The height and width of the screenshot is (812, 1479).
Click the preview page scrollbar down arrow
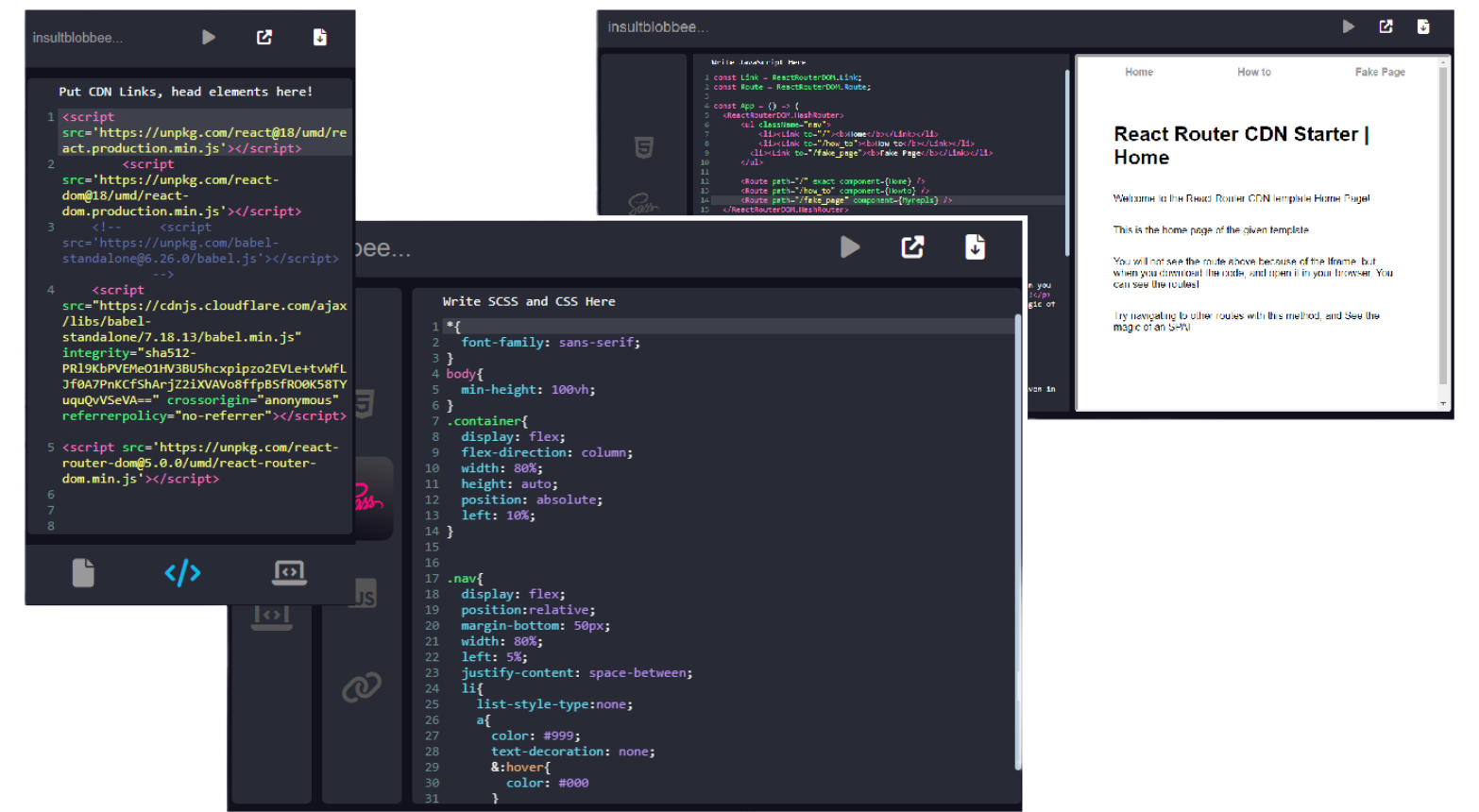[x=1442, y=403]
